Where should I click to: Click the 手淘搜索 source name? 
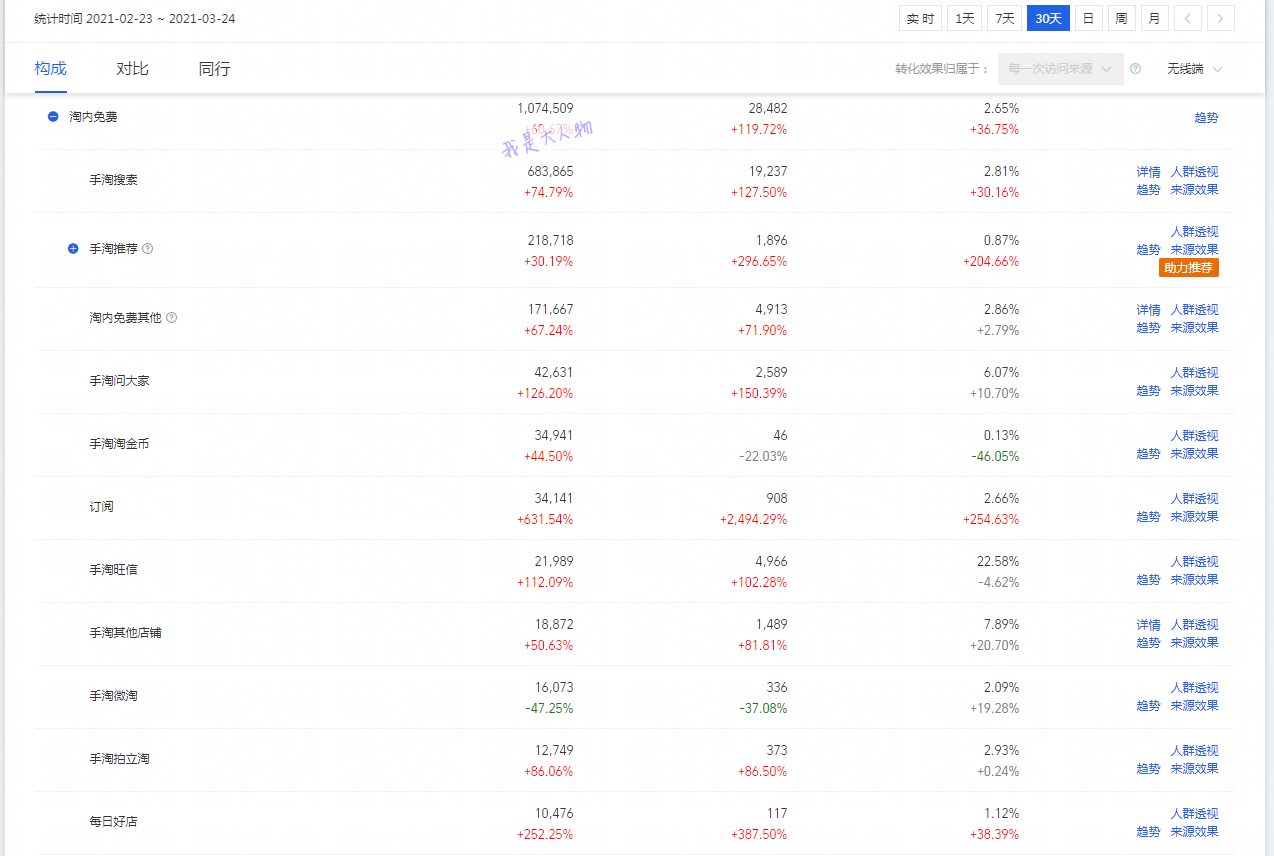point(113,181)
